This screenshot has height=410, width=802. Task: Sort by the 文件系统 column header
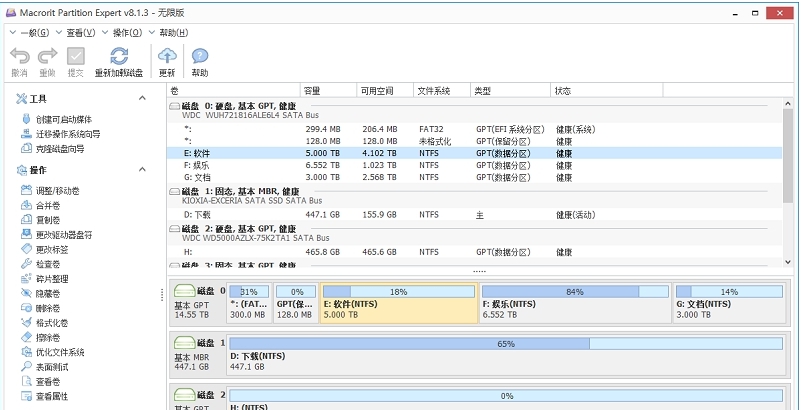435,91
